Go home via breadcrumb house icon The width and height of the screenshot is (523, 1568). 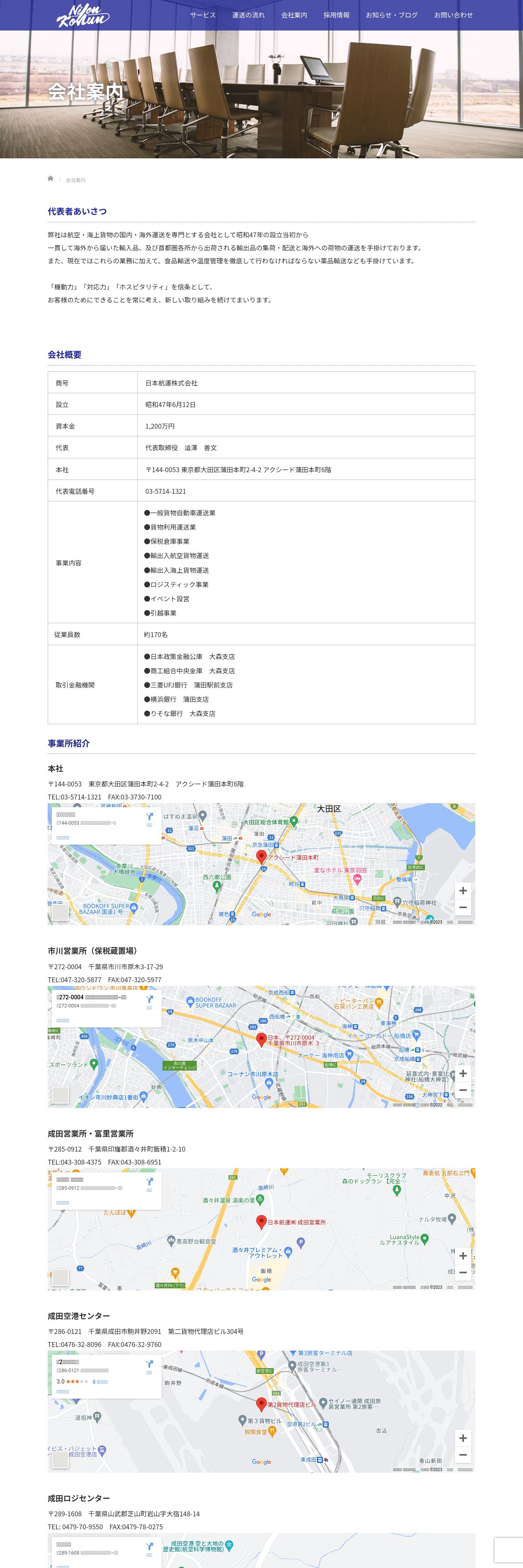(x=51, y=178)
